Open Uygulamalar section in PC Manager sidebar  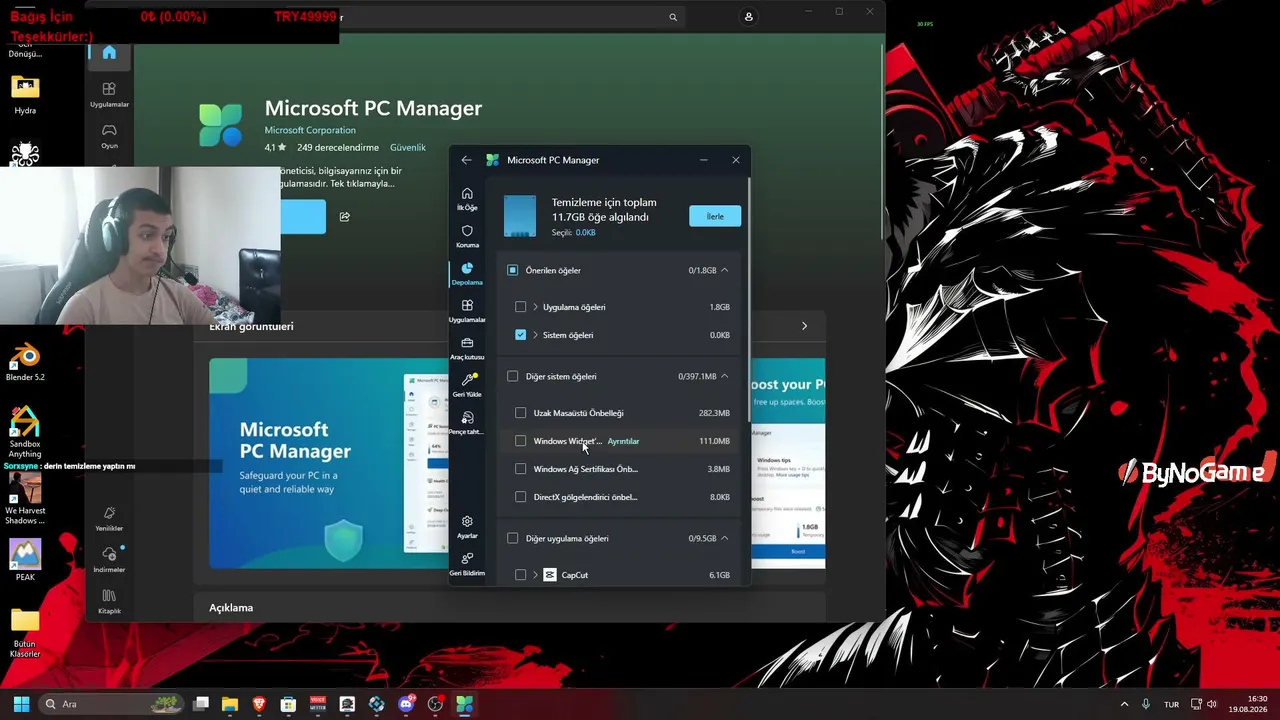coord(467,311)
